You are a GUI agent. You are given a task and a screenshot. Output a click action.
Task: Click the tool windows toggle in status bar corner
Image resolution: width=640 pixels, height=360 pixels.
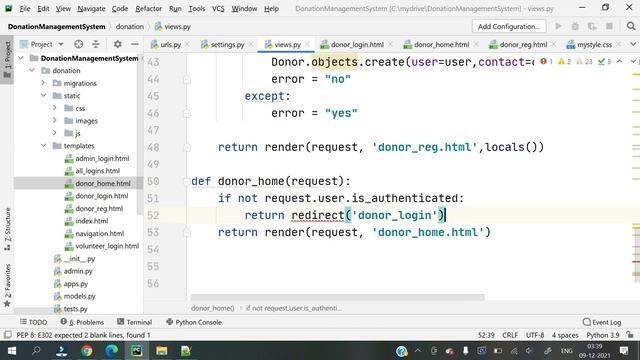point(7,335)
